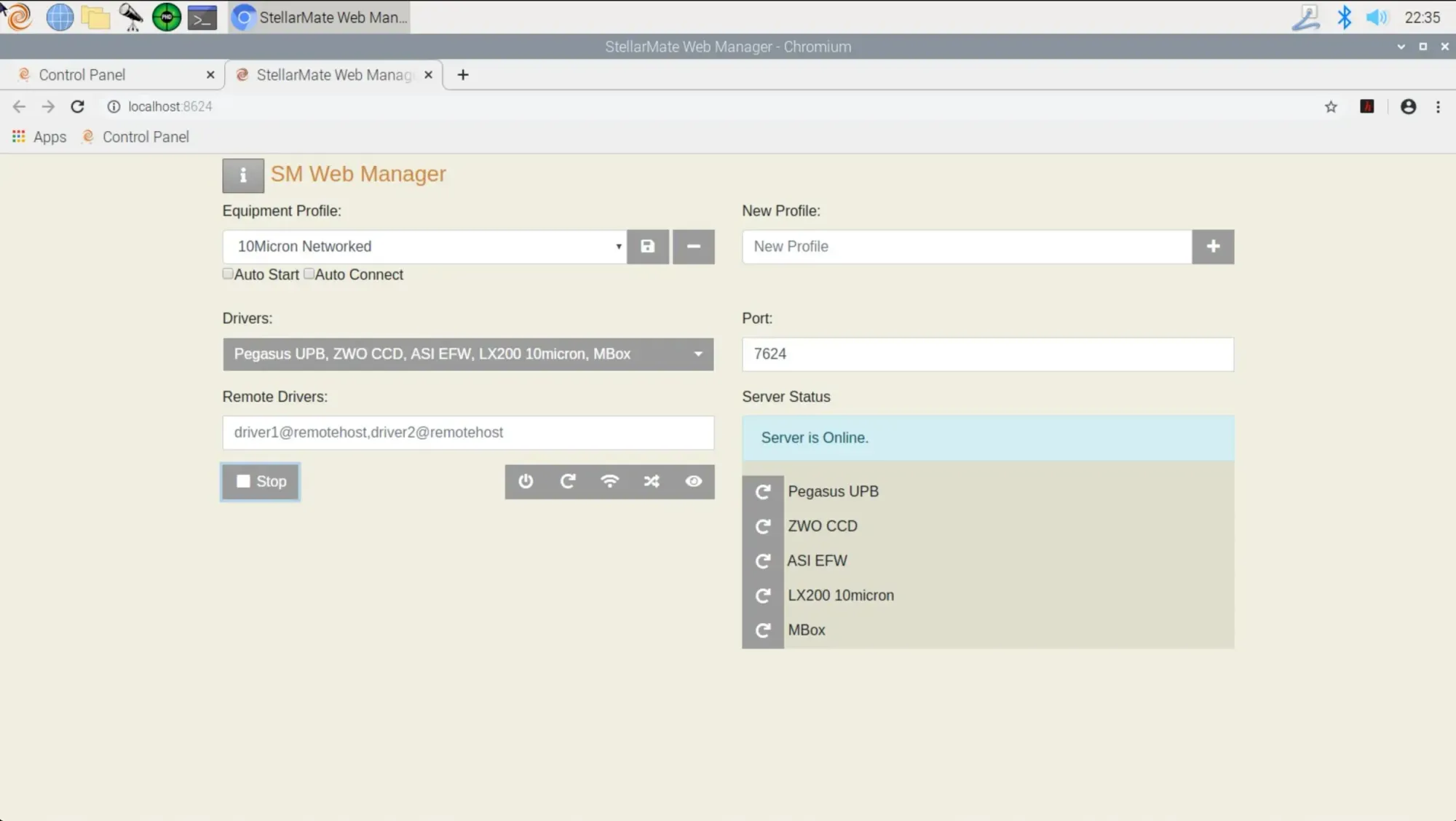Open the terminal from the taskbar
The height and width of the screenshot is (821, 1456).
[x=202, y=17]
